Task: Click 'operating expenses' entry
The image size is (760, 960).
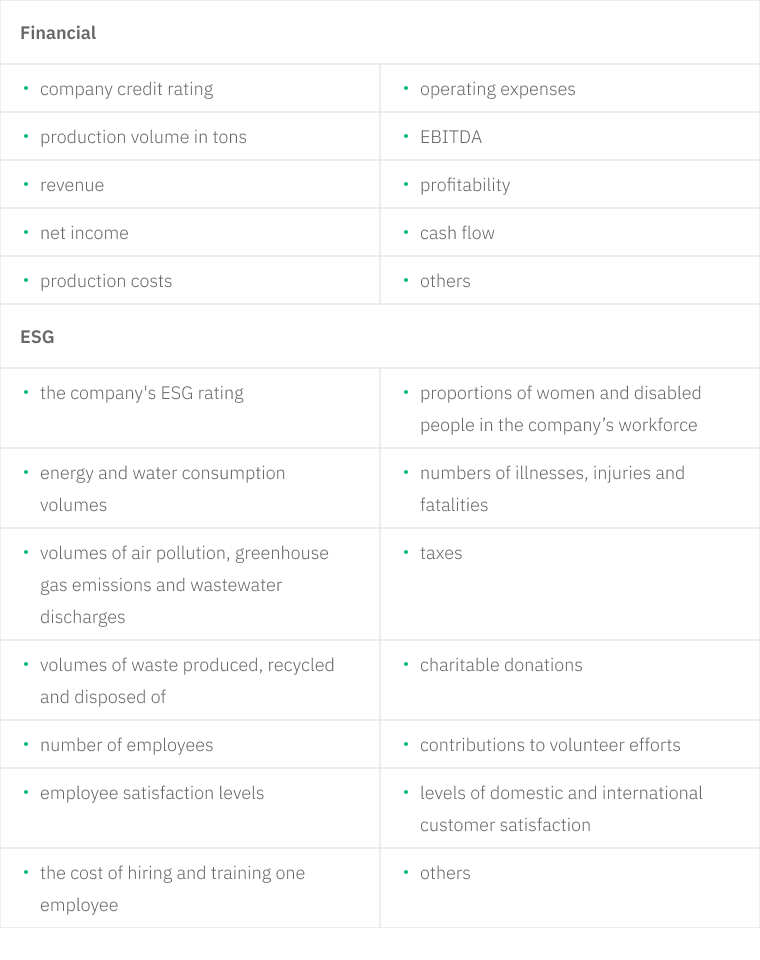Action: [x=497, y=89]
